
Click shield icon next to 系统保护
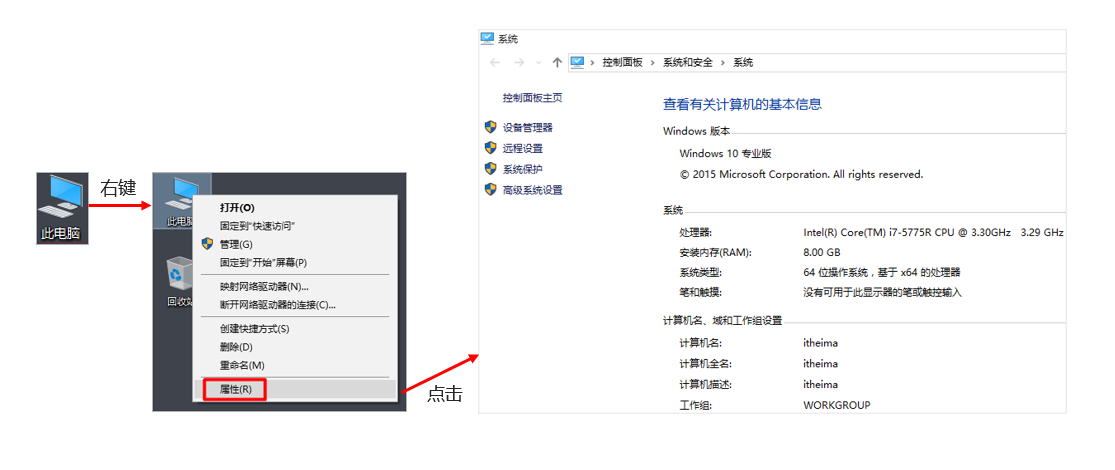pyautogui.click(x=490, y=169)
